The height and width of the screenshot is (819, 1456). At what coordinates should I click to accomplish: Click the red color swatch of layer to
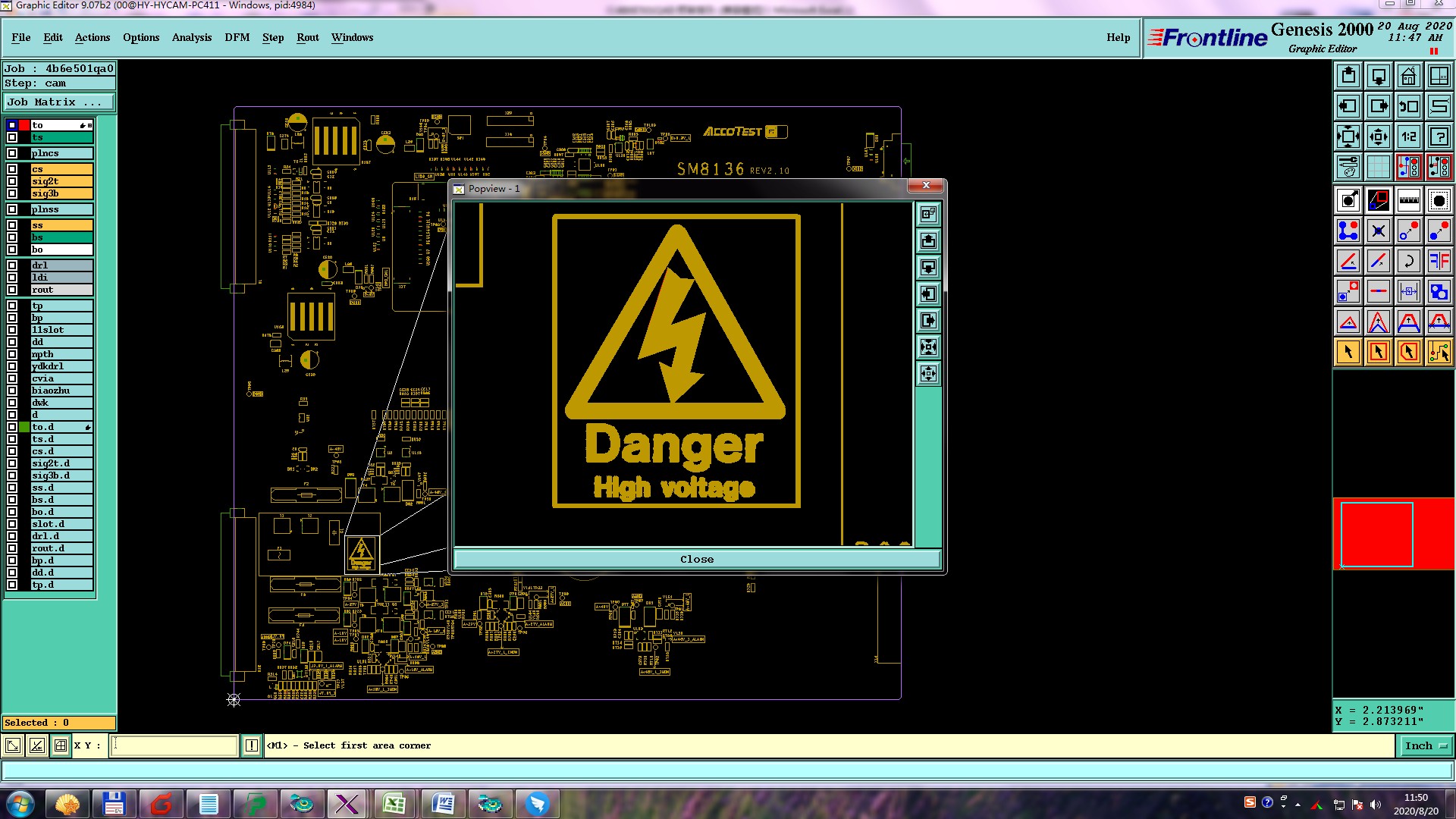tap(24, 125)
